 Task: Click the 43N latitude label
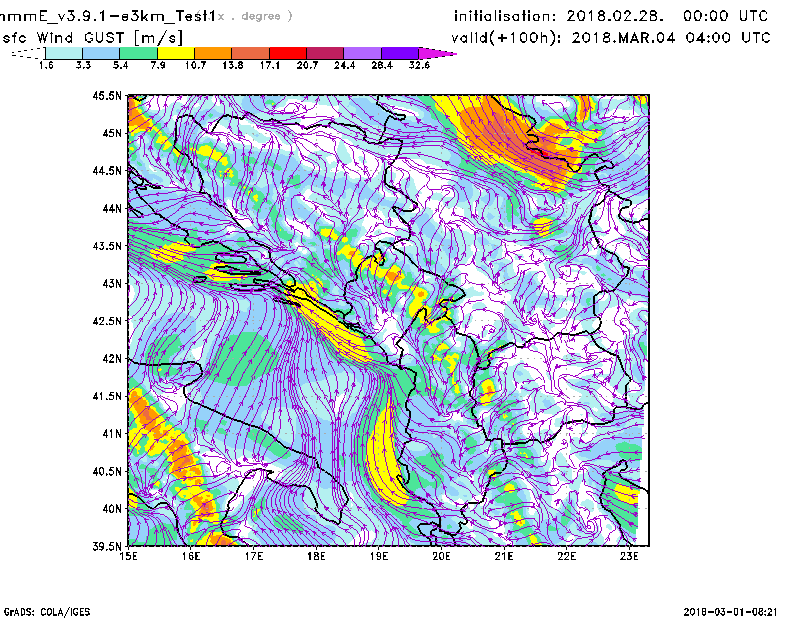[112, 284]
